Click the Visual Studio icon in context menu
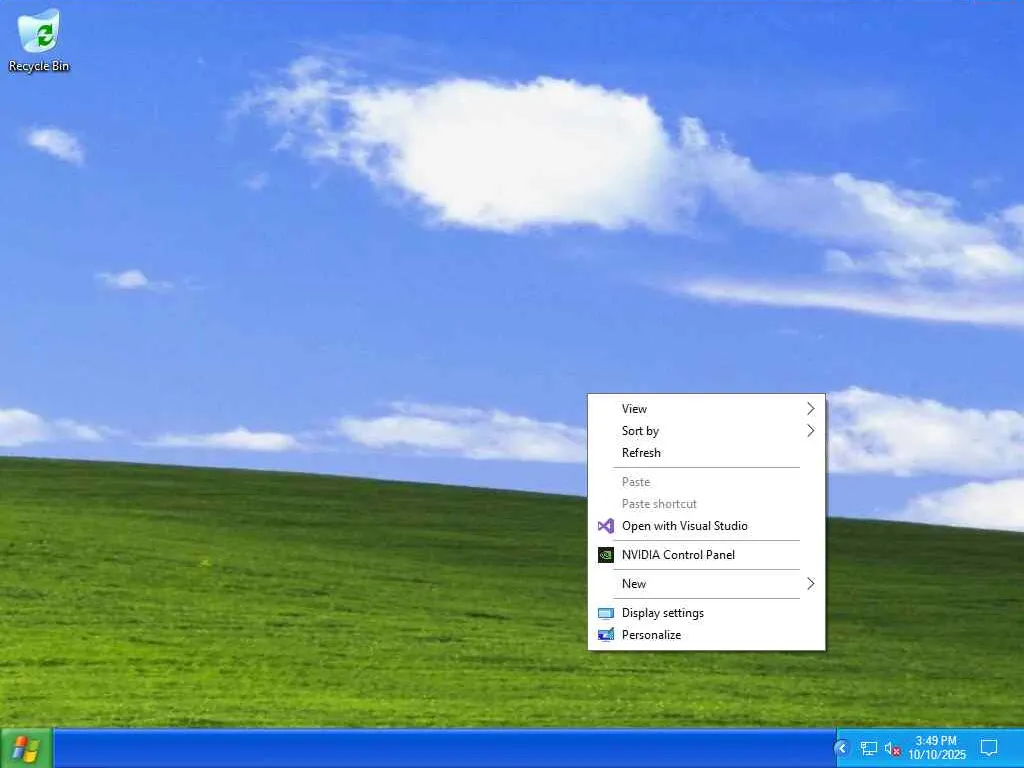The width and height of the screenshot is (1024, 768). click(x=605, y=526)
